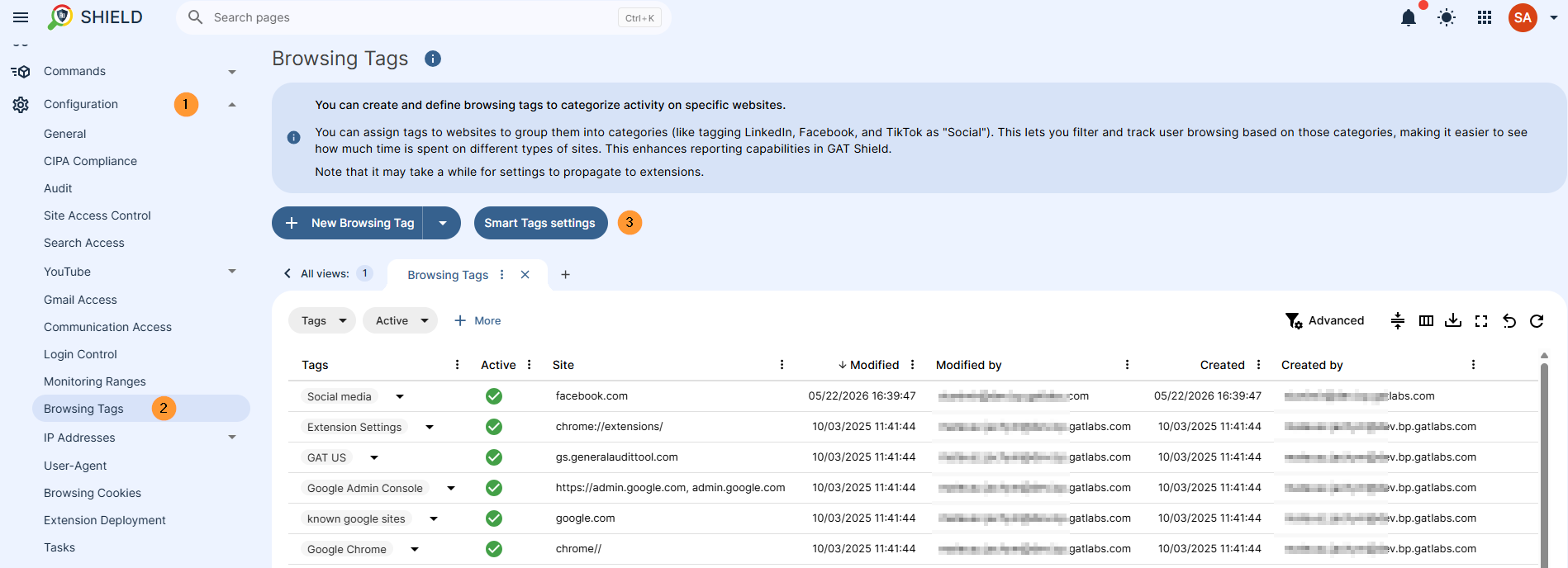Open the Tags filter dropdown
Viewport: 1568px width, 568px height.
322,320
